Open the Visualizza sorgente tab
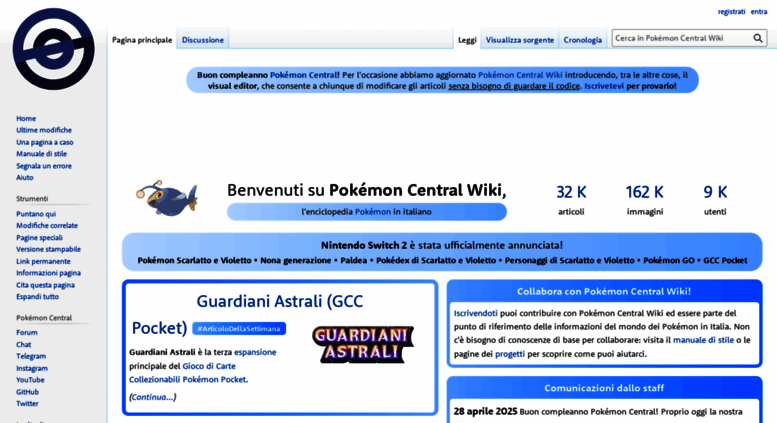777x423 pixels. (x=519, y=40)
